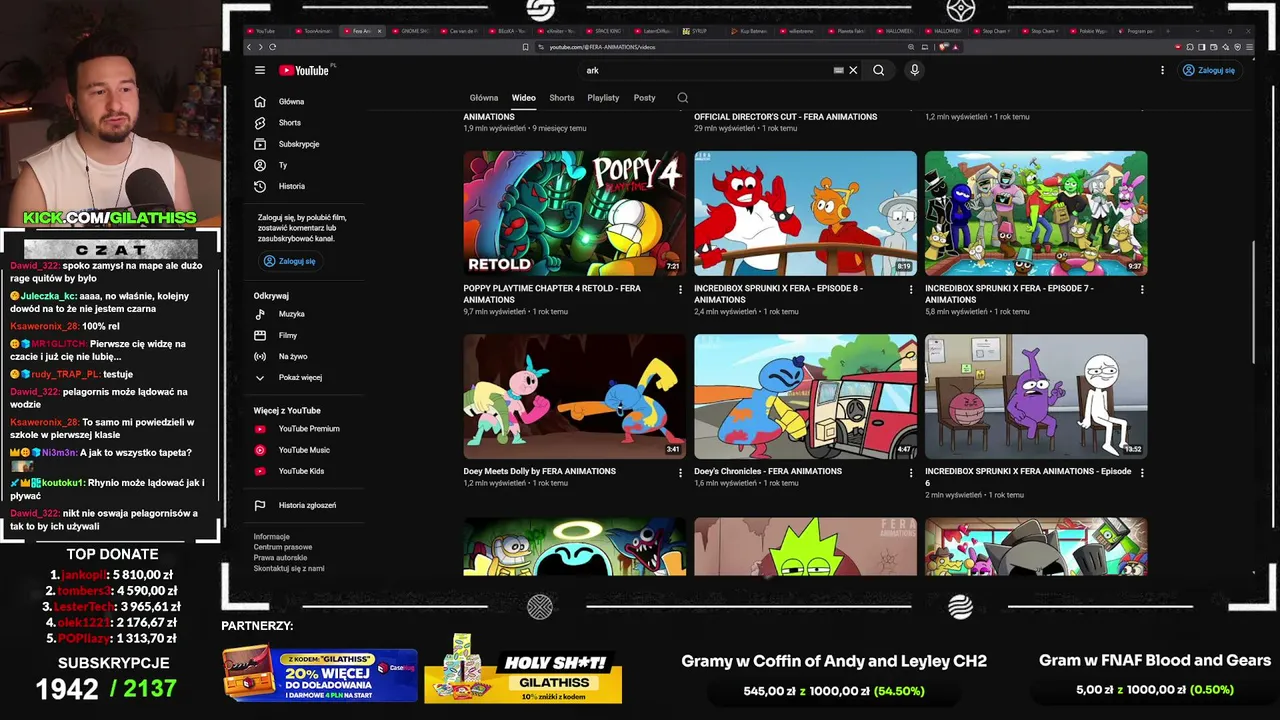Go to the YouTube logo home
The image size is (1280, 720).
[304, 70]
